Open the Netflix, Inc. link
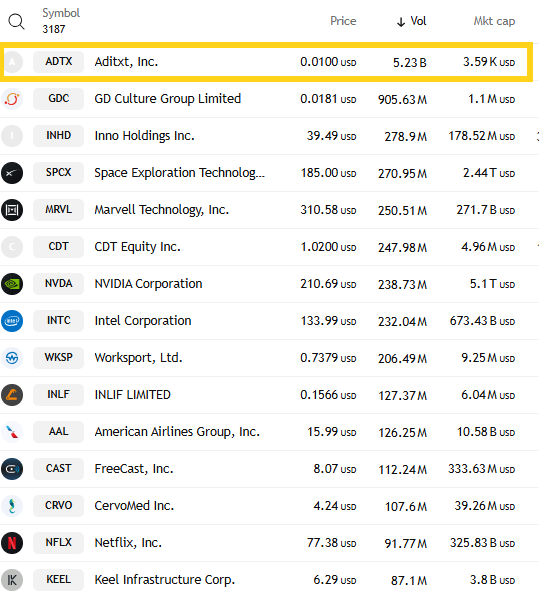This screenshot has width=539, height=597. [x=128, y=543]
